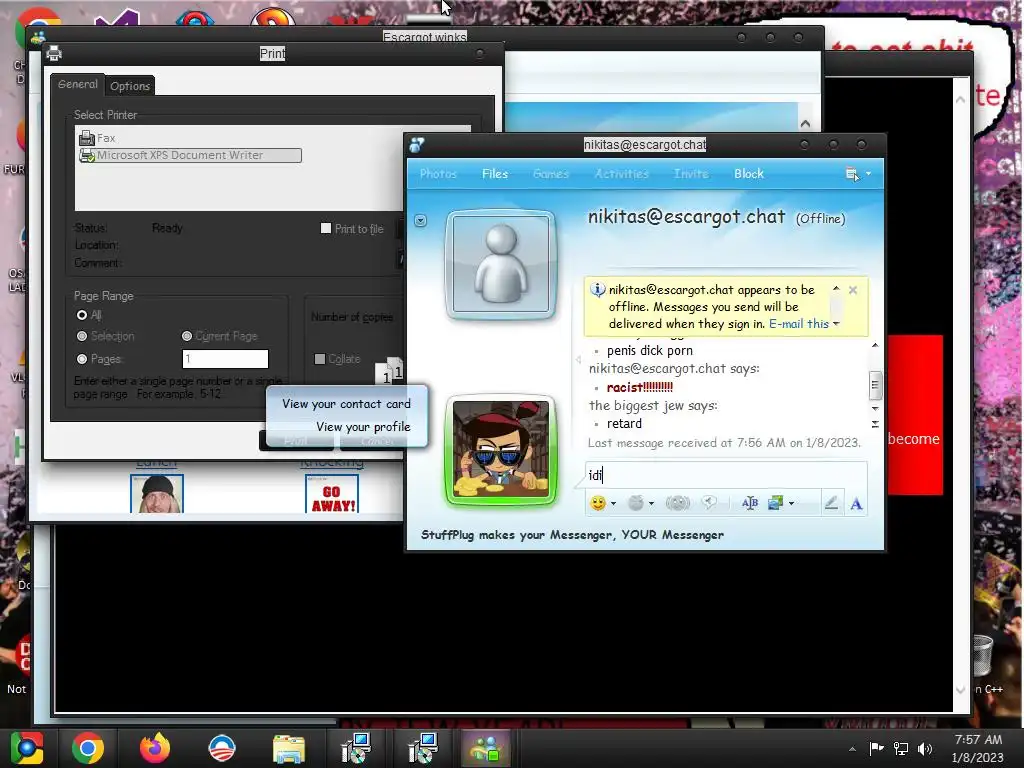Screen dimensions: 1024x768
Task: Click scroll up arrow in Escargot winks window
Action: (805, 123)
